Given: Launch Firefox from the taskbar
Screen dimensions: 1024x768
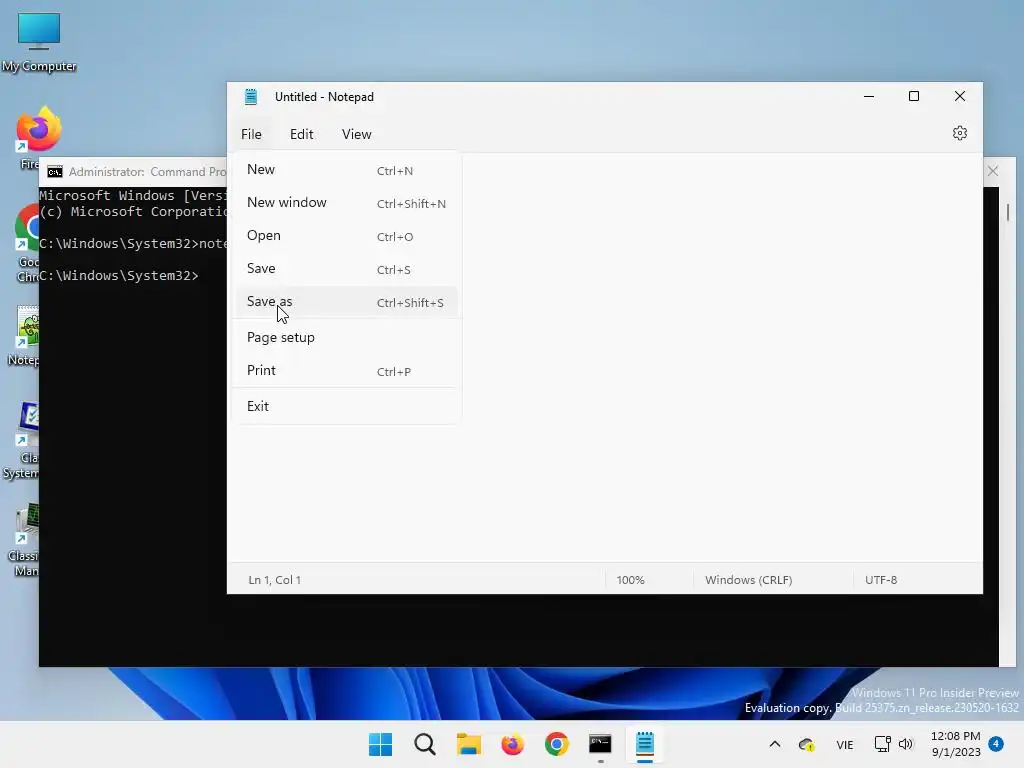Looking at the screenshot, I should coord(513,744).
